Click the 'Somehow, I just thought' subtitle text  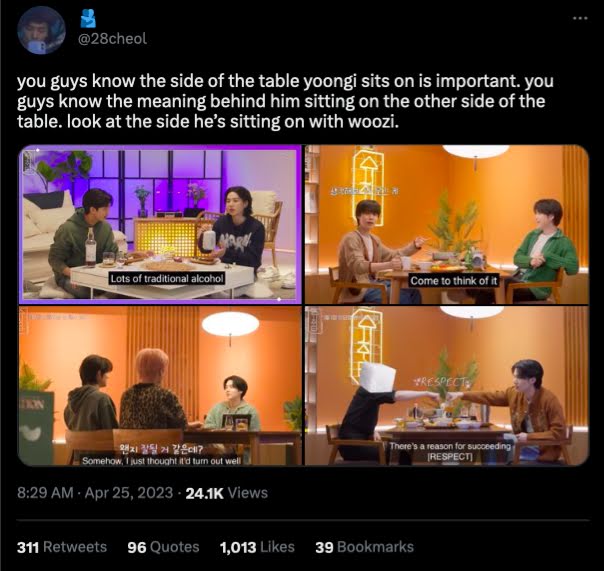click(161, 461)
